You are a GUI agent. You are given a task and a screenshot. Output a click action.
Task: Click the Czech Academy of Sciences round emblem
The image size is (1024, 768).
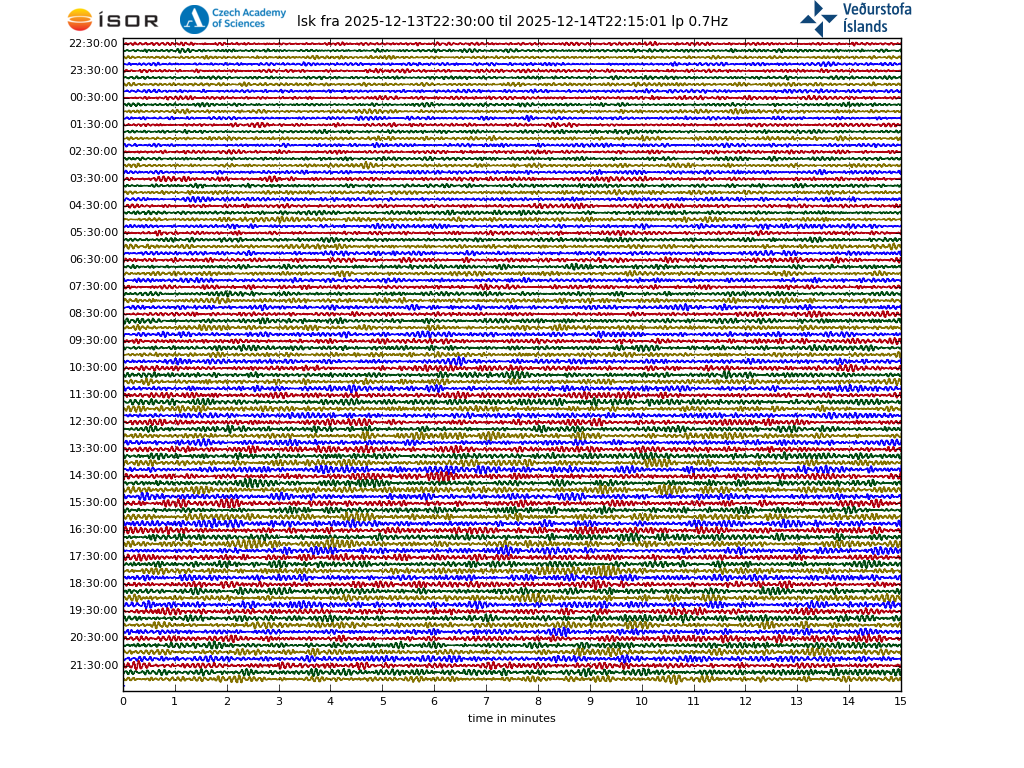194,19
